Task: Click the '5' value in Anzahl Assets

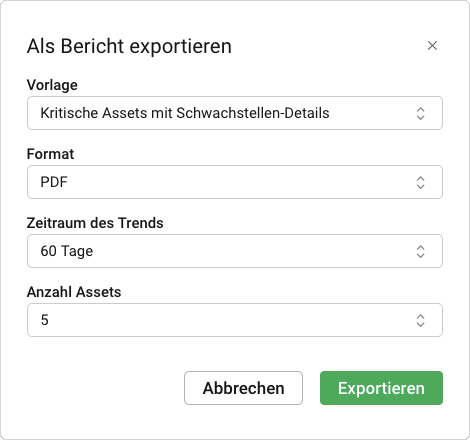Action: point(45,320)
